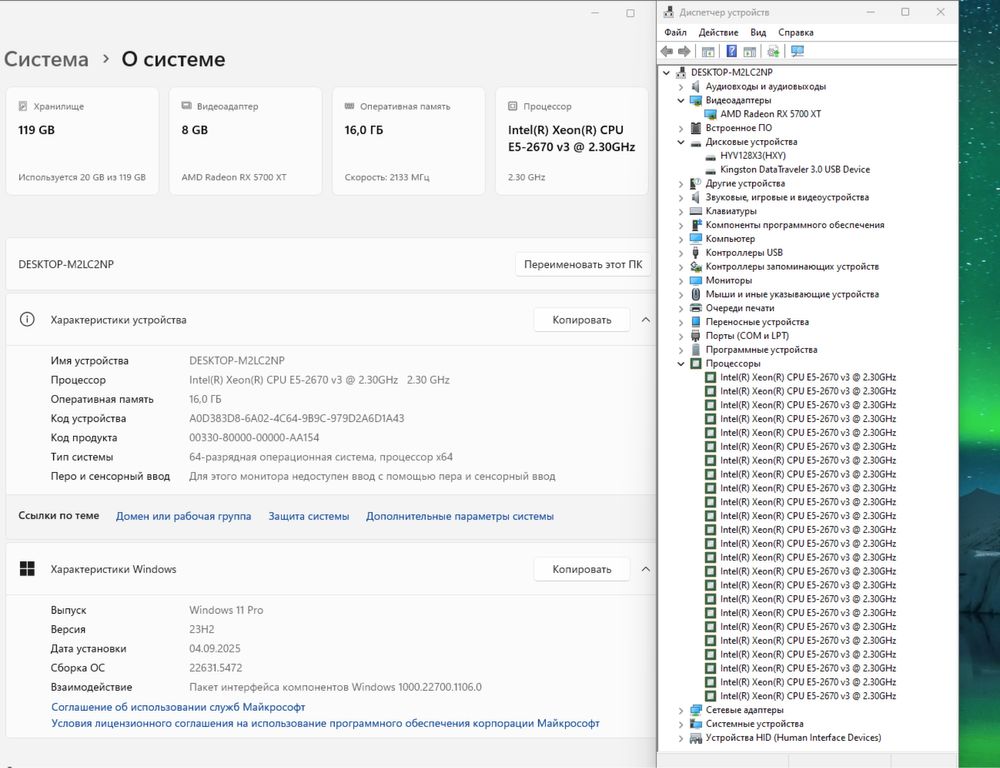The height and width of the screenshot is (768, 1000).
Task: Select the printer icon for Очереди печати
Action: click(x=696, y=308)
